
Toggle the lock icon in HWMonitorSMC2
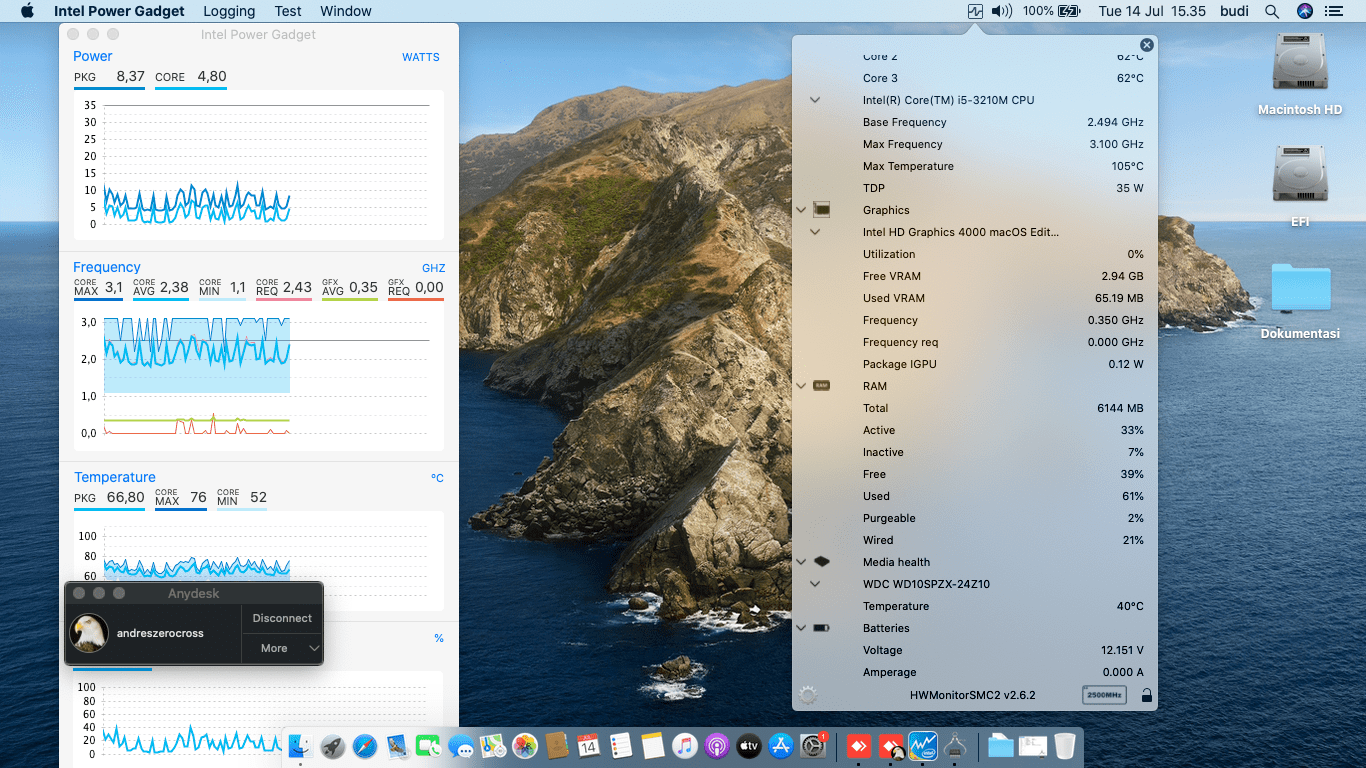[1146, 695]
